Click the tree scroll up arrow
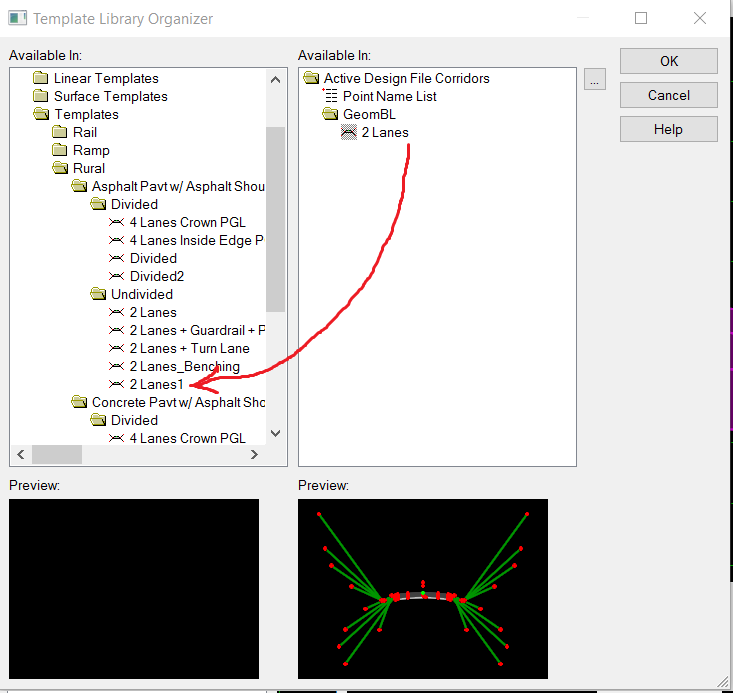Image resolution: width=733 pixels, height=693 pixels. coord(275,80)
